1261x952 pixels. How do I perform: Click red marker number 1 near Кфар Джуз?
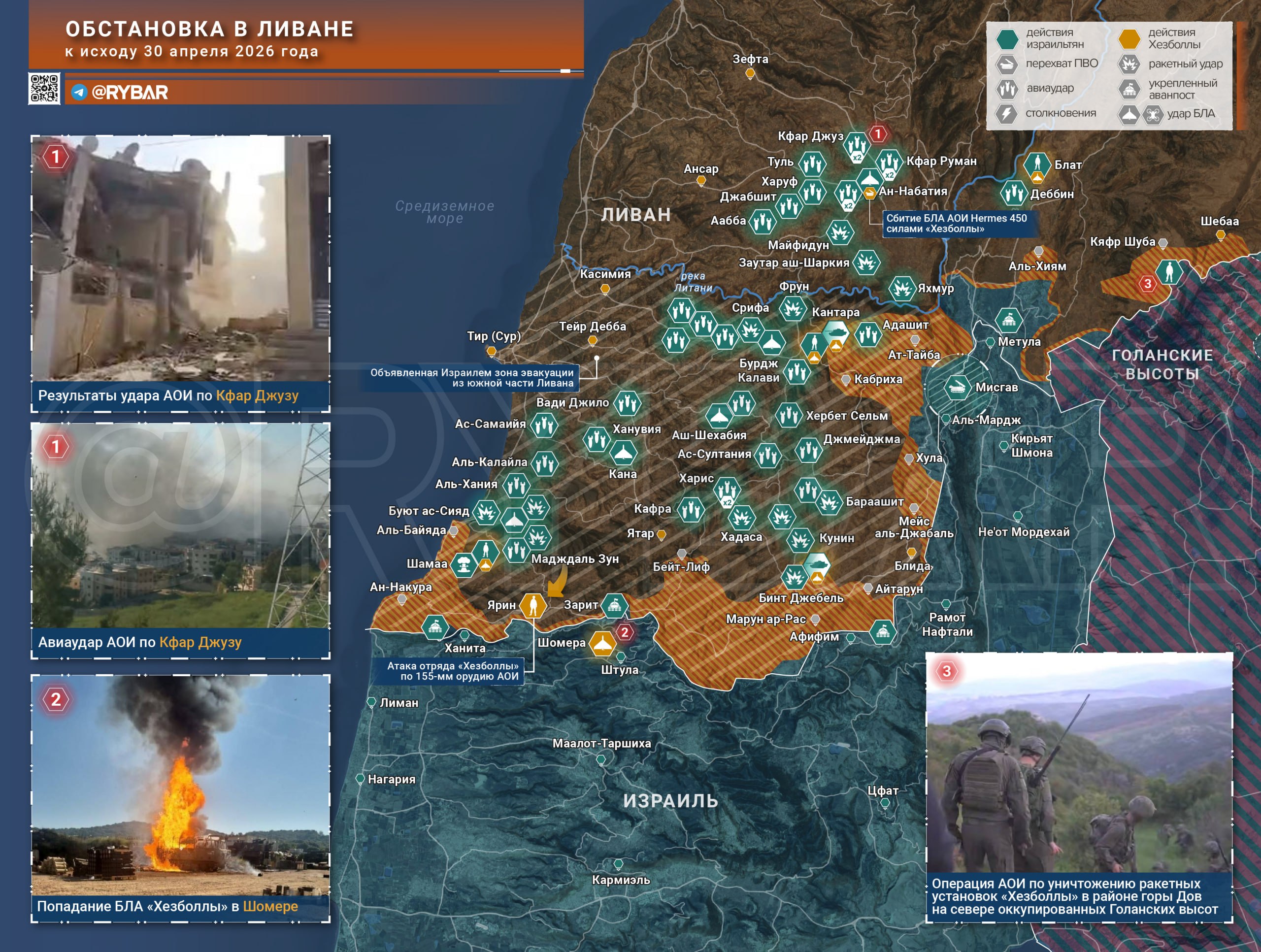pos(878,134)
